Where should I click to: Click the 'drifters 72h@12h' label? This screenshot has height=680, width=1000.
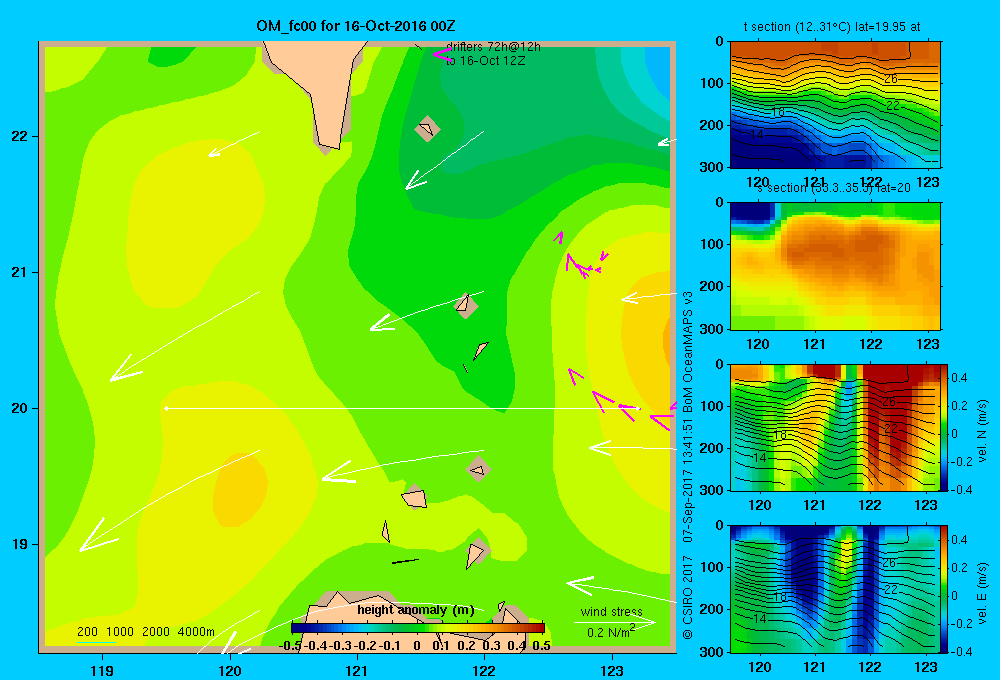[x=493, y=47]
